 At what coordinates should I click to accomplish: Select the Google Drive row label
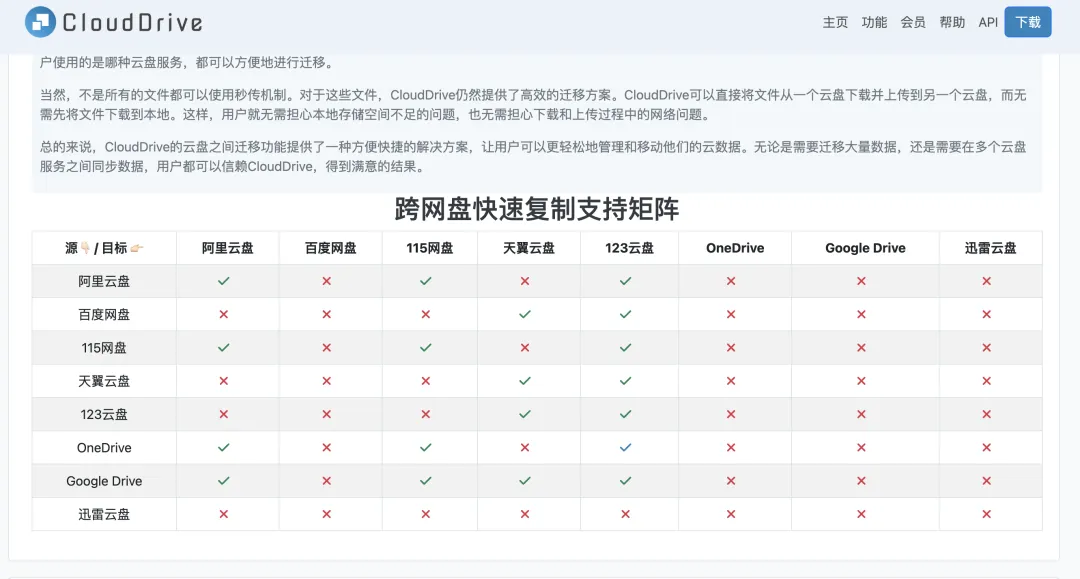[104, 481]
